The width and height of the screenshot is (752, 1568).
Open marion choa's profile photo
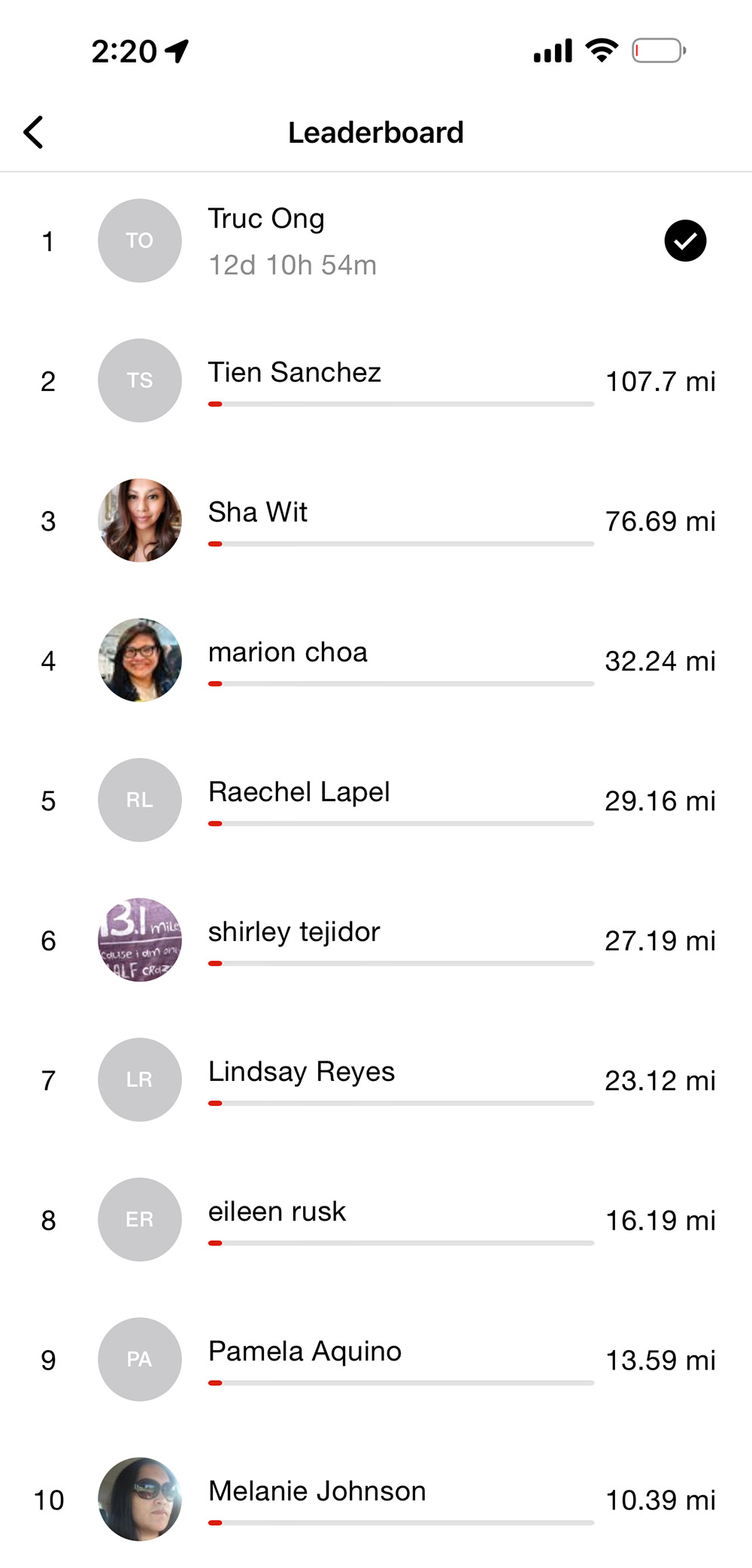pos(140,660)
